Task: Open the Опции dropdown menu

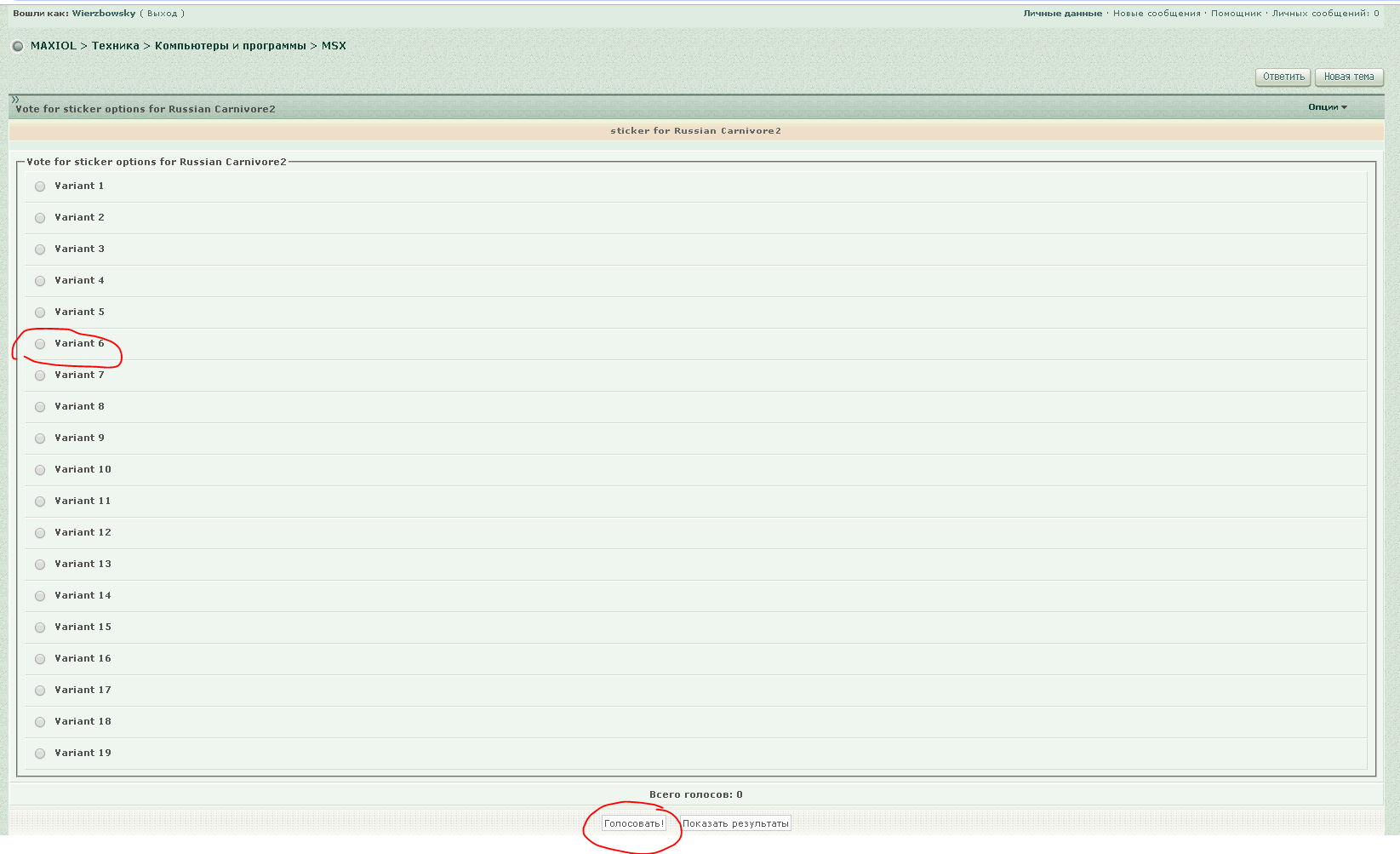Action: pos(1327,107)
